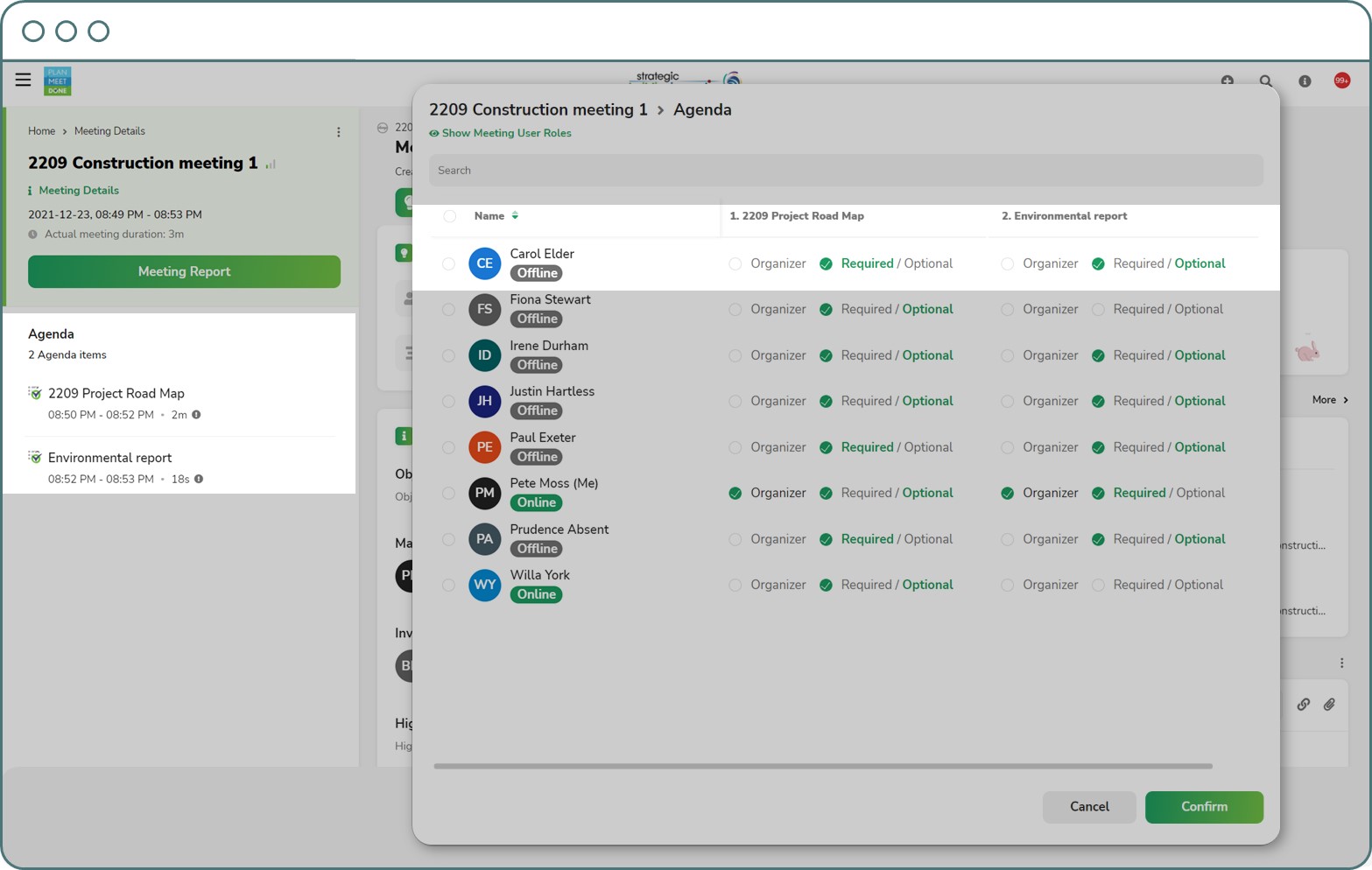Viewport: 1372px width, 870px height.
Task: Sort the list by Name column
Action: tap(489, 216)
